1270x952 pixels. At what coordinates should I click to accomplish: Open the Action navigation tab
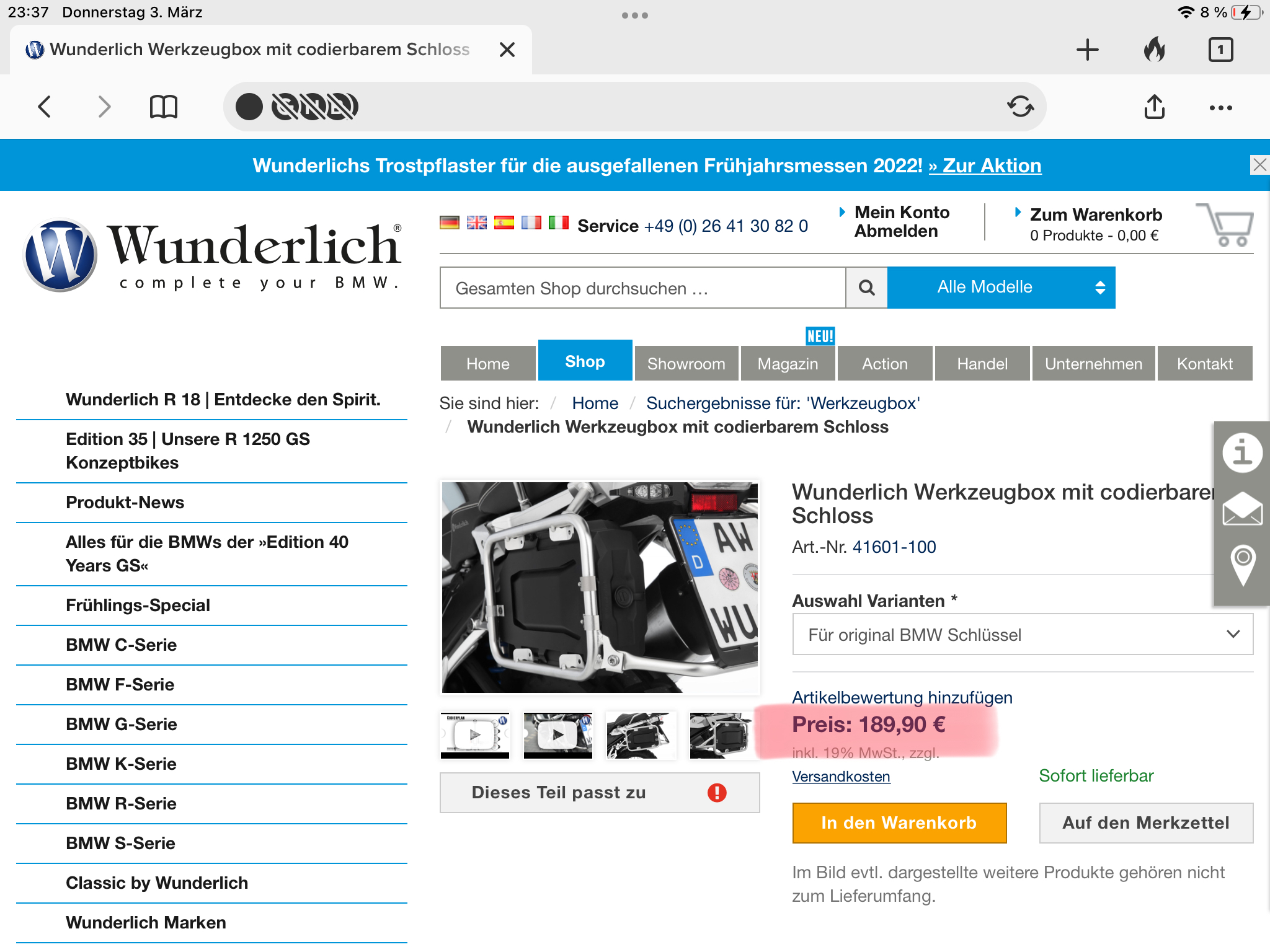pos(885,363)
